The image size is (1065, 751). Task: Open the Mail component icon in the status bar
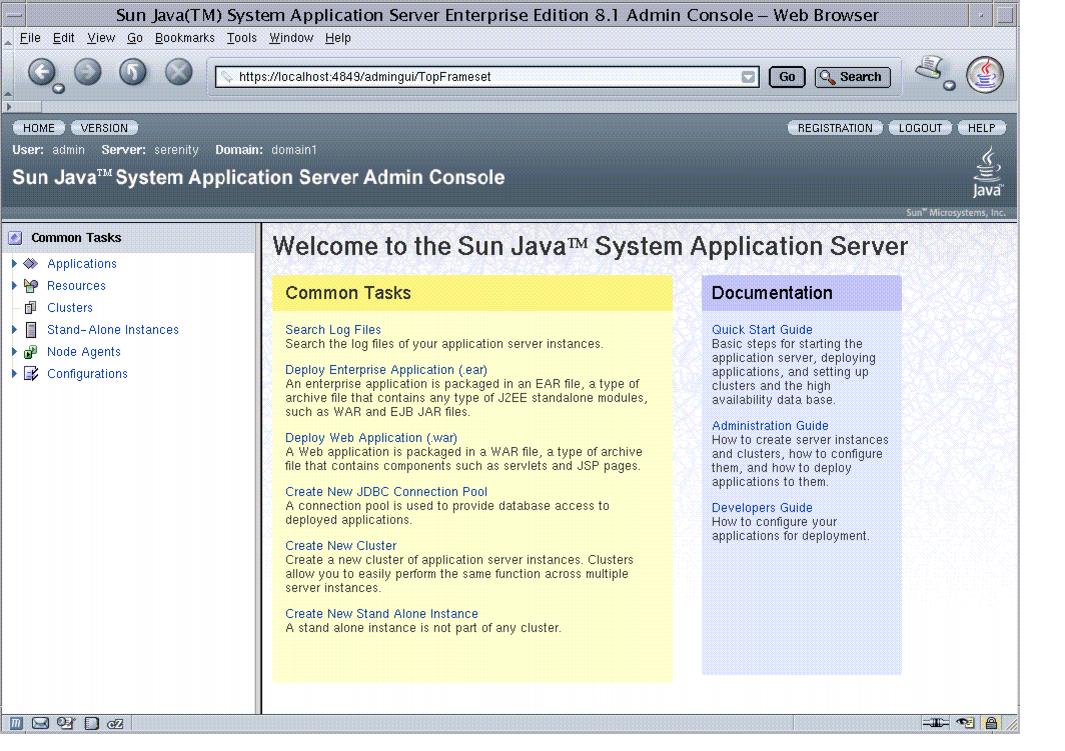(40, 723)
